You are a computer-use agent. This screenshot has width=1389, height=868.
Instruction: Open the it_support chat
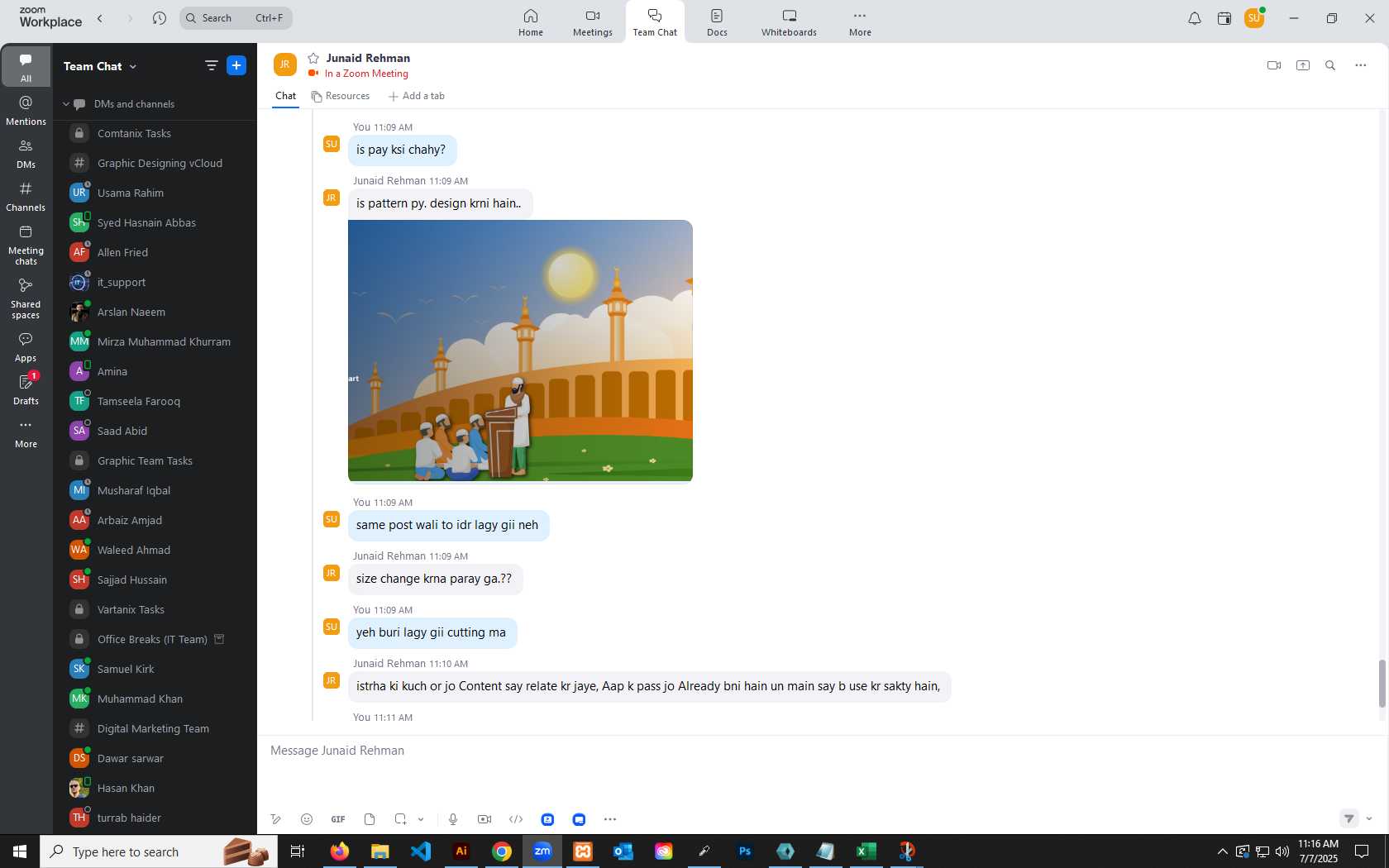[x=155, y=282]
